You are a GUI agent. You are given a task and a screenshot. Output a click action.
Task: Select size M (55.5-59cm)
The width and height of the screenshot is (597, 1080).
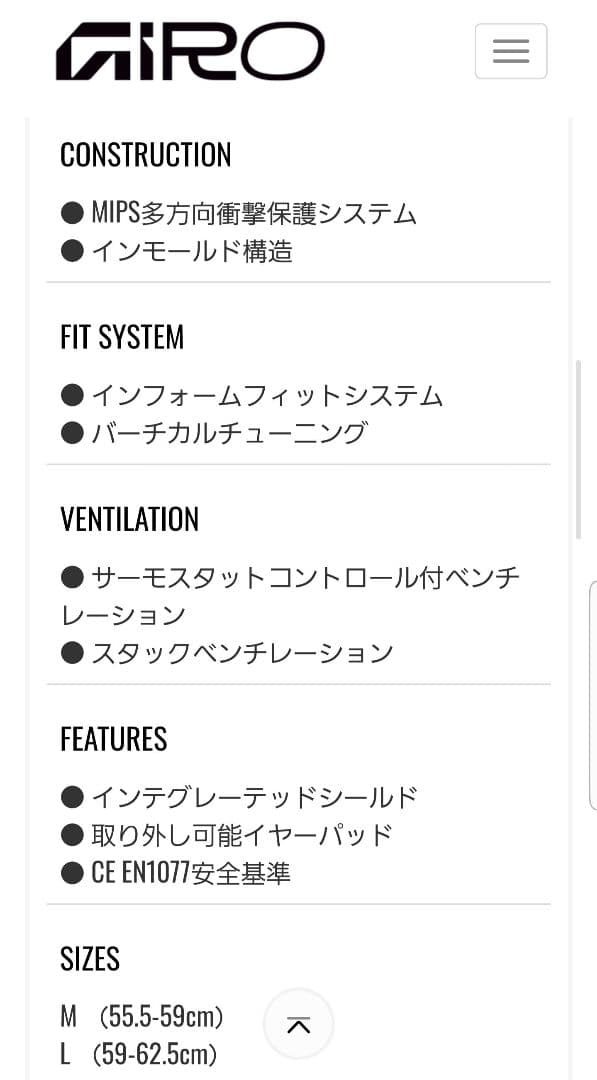[x=140, y=1016]
